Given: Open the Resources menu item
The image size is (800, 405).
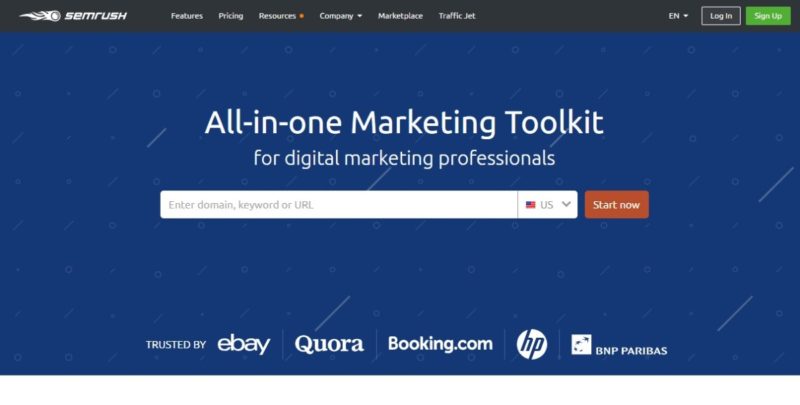Looking at the screenshot, I should click(277, 16).
